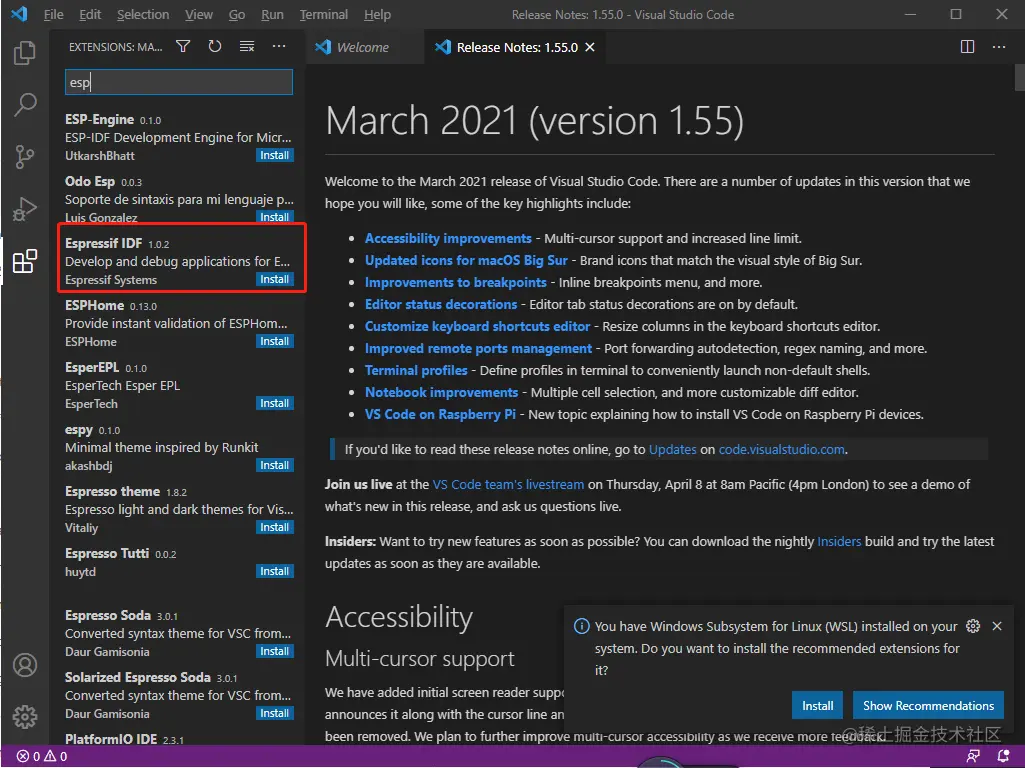Viewport: 1025px width, 768px height.
Task: Install the ESP-Engine extension
Action: pos(275,156)
